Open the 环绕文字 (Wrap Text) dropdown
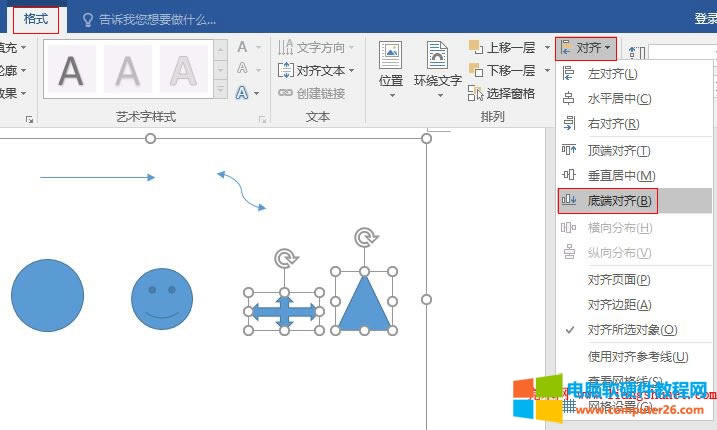Screen dimensions: 717x430 click(437, 70)
